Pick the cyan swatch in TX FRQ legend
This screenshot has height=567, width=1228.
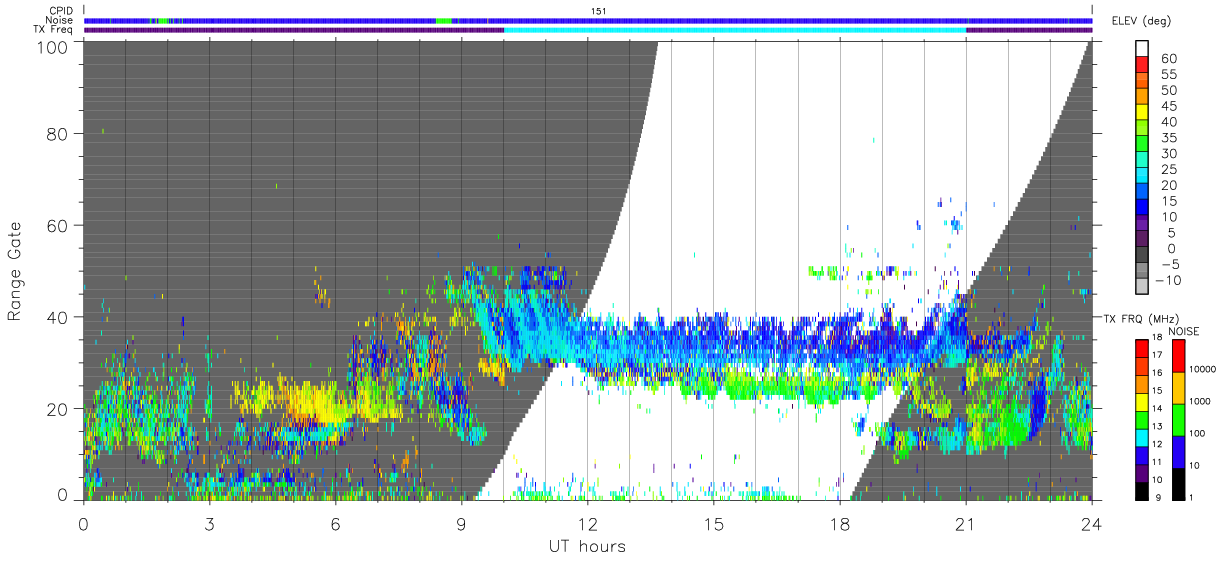tap(1140, 436)
